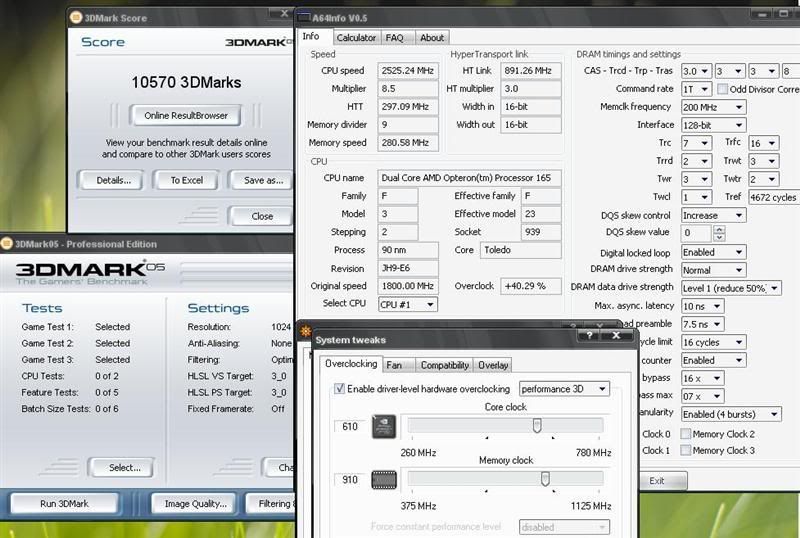The height and width of the screenshot is (538, 800).
Task: Click the HT Link 891.26 MHz value
Action: tap(531, 70)
